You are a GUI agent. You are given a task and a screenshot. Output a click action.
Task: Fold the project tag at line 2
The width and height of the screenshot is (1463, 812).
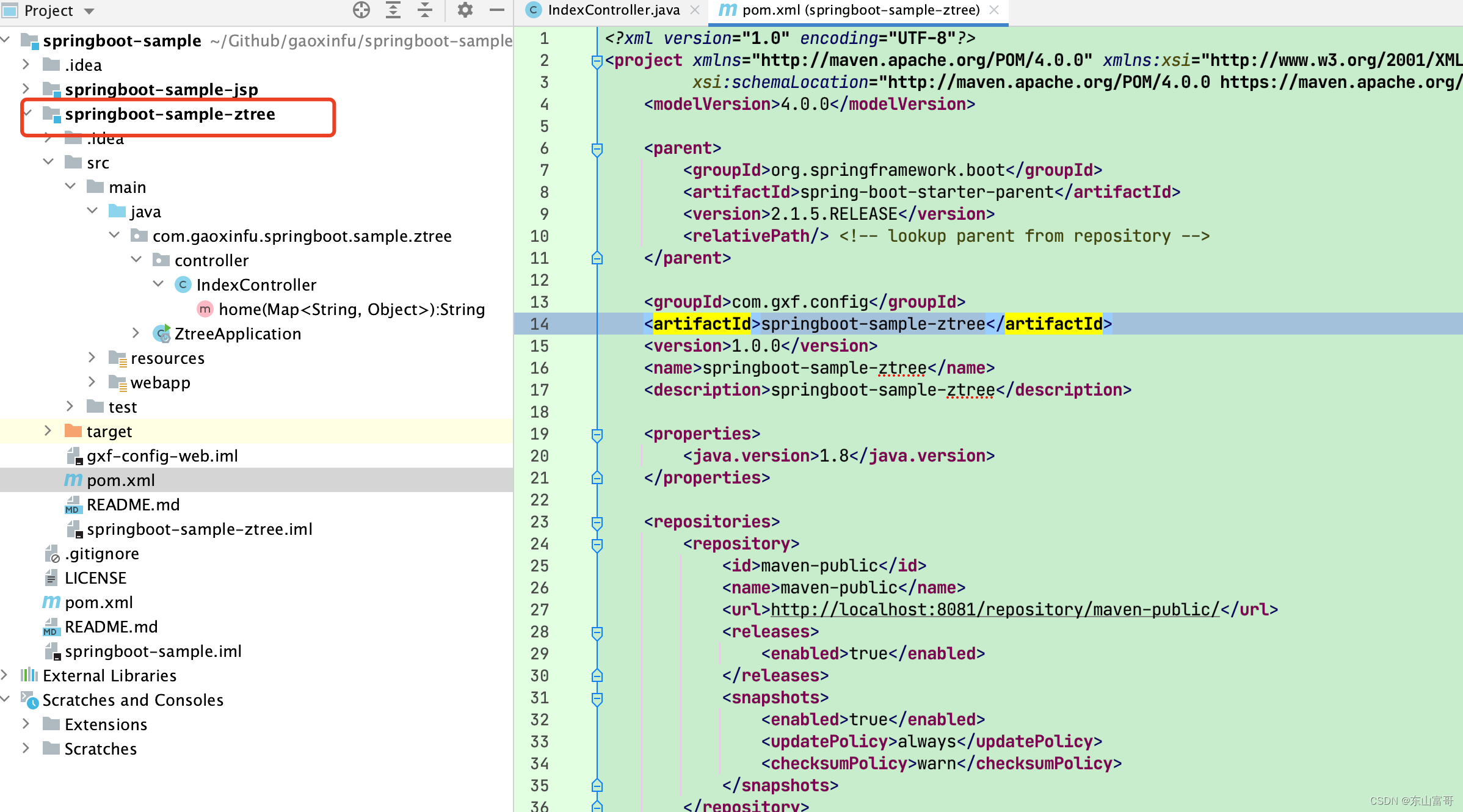(597, 60)
